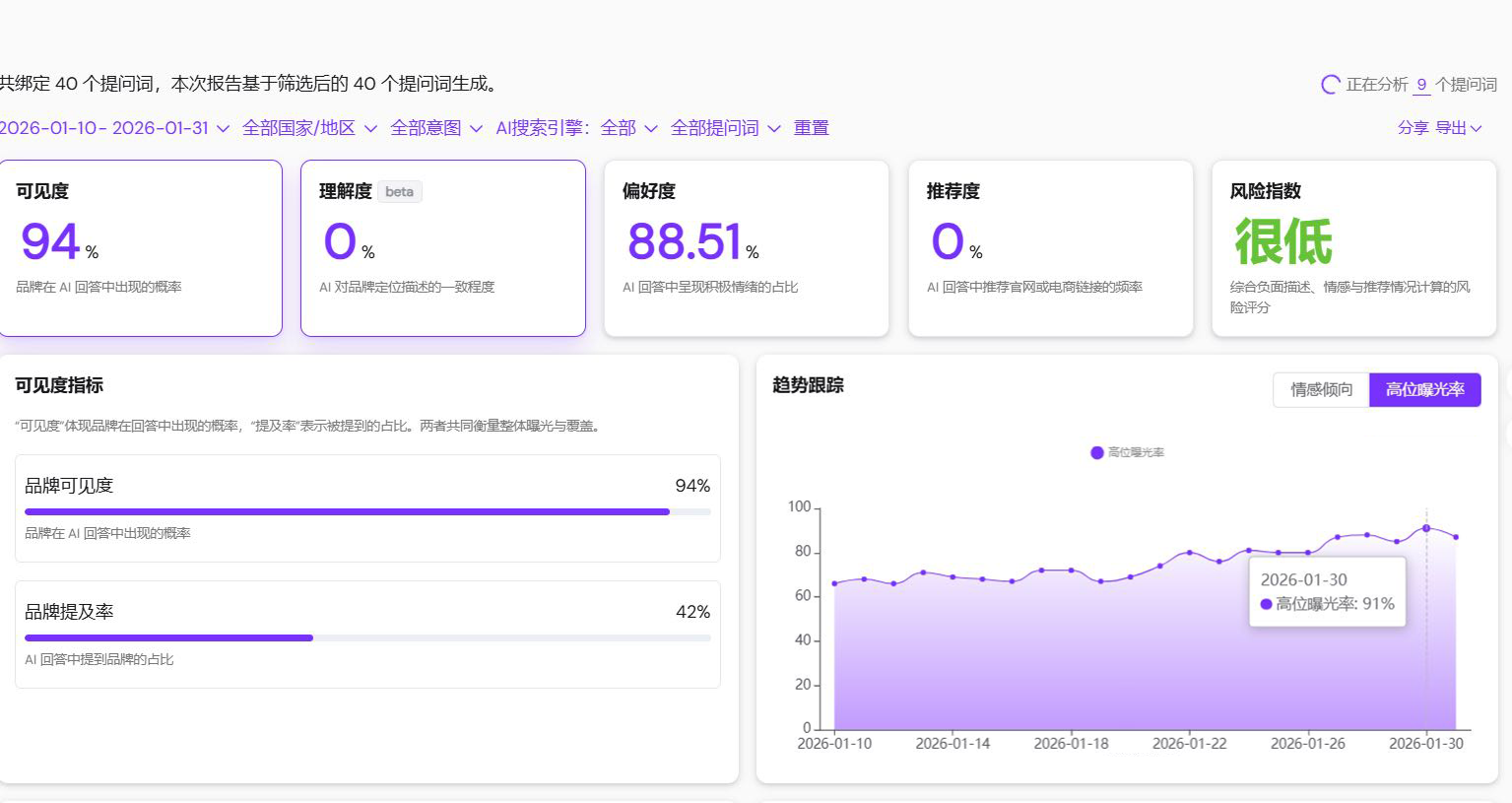The height and width of the screenshot is (803, 1512).
Task: Click the 分享 button
Action: tap(1413, 128)
